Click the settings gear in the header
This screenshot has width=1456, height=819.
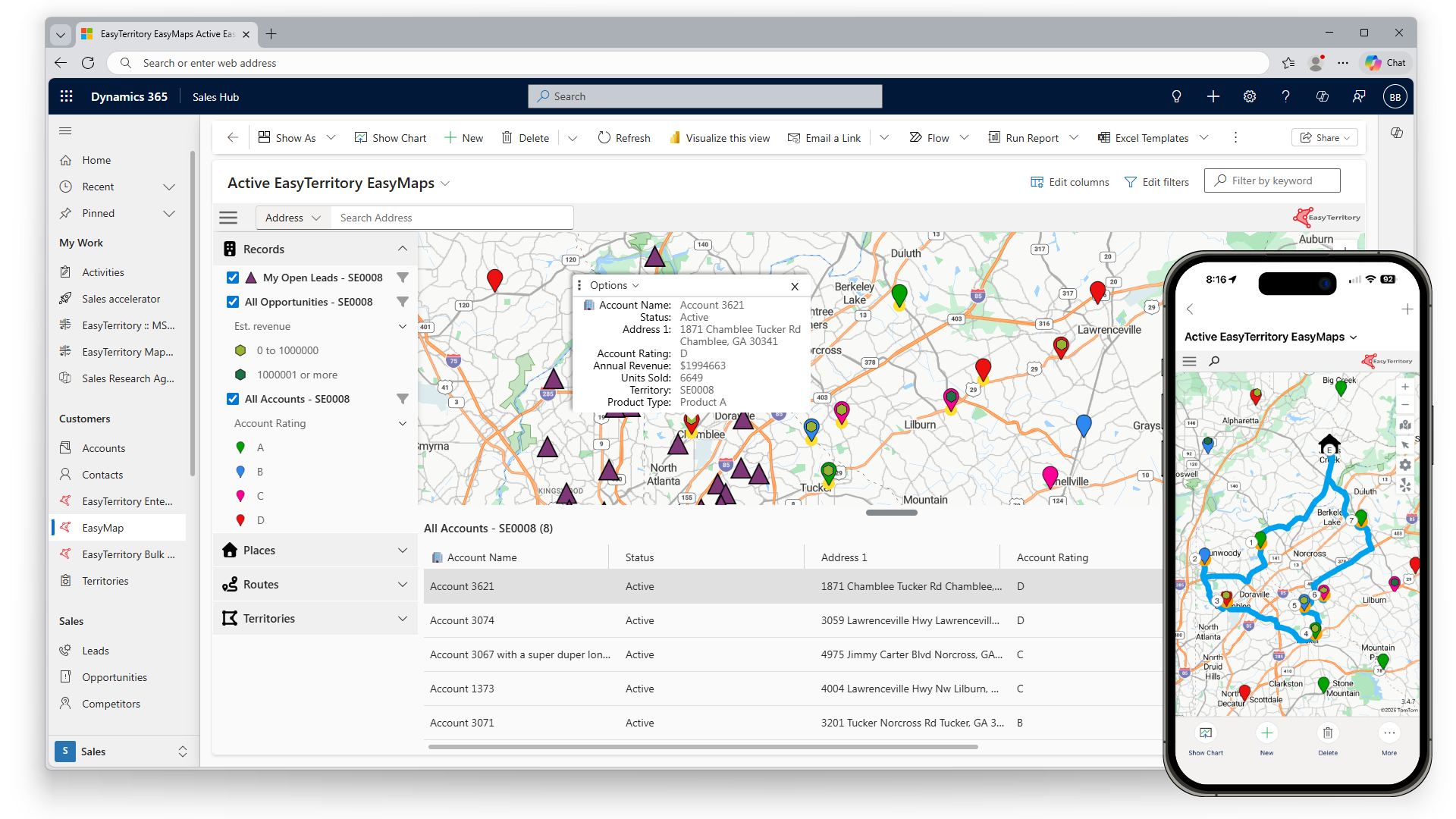(x=1249, y=96)
